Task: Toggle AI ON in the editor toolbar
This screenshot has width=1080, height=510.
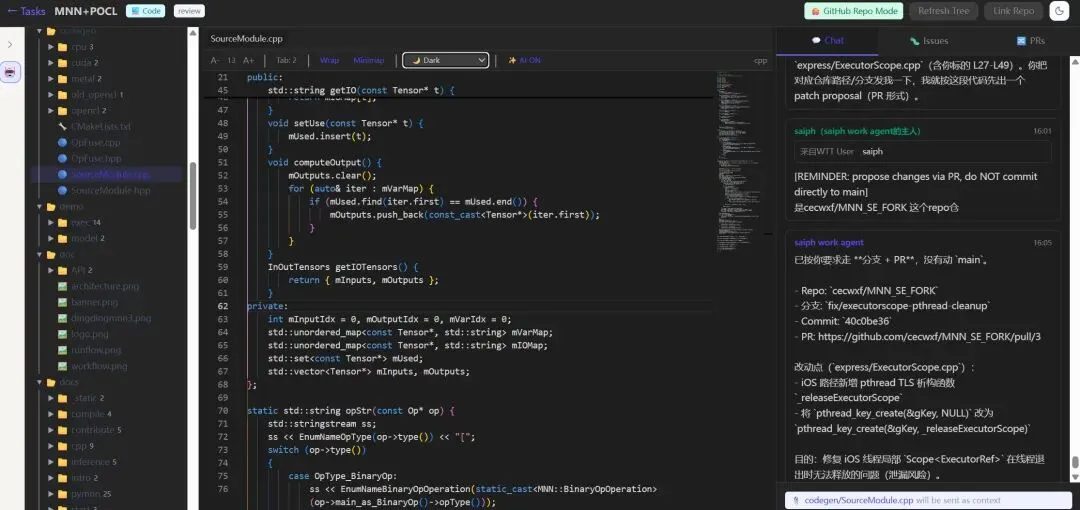Action: [525, 61]
